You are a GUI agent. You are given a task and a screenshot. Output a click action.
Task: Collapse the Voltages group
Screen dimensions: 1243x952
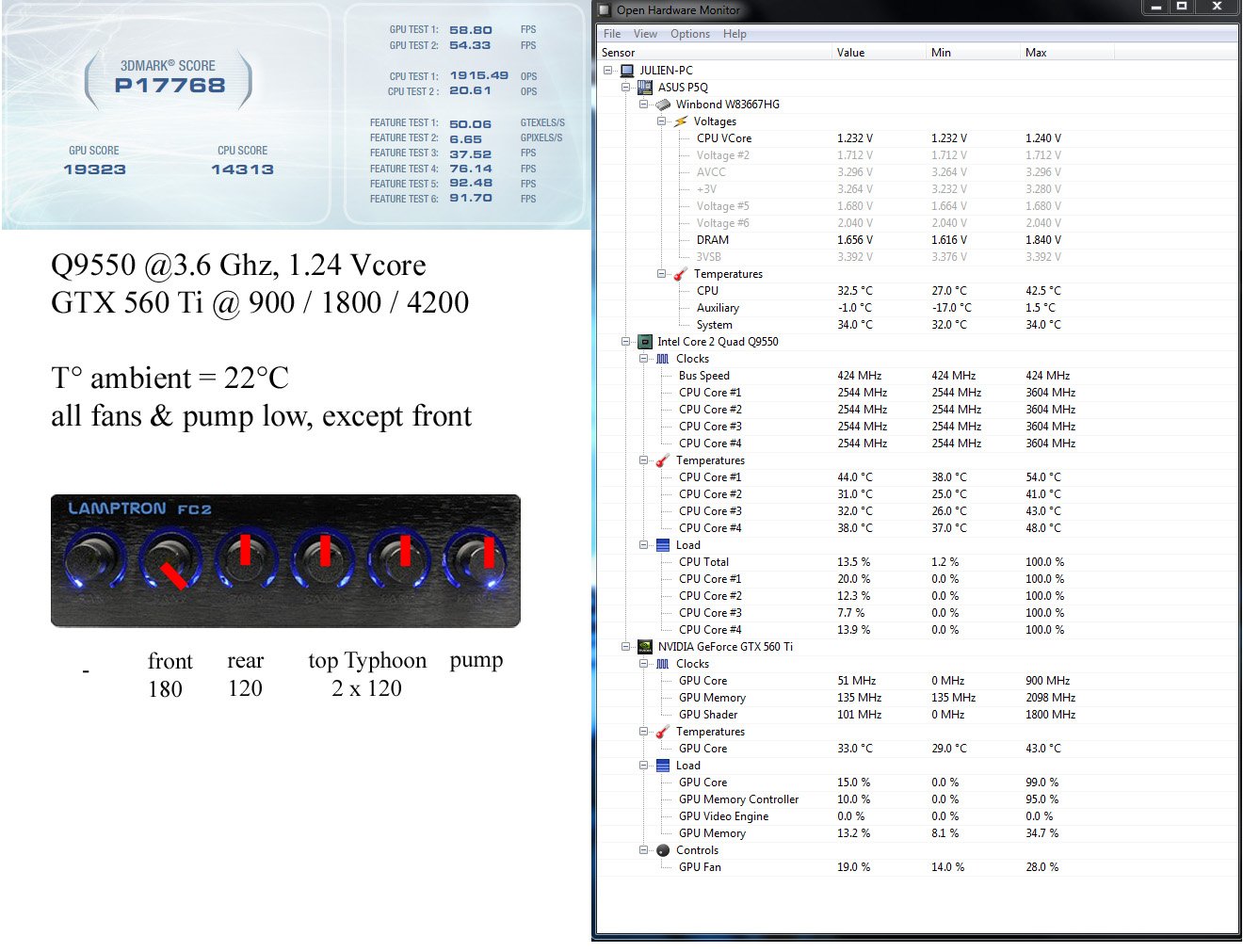(662, 121)
